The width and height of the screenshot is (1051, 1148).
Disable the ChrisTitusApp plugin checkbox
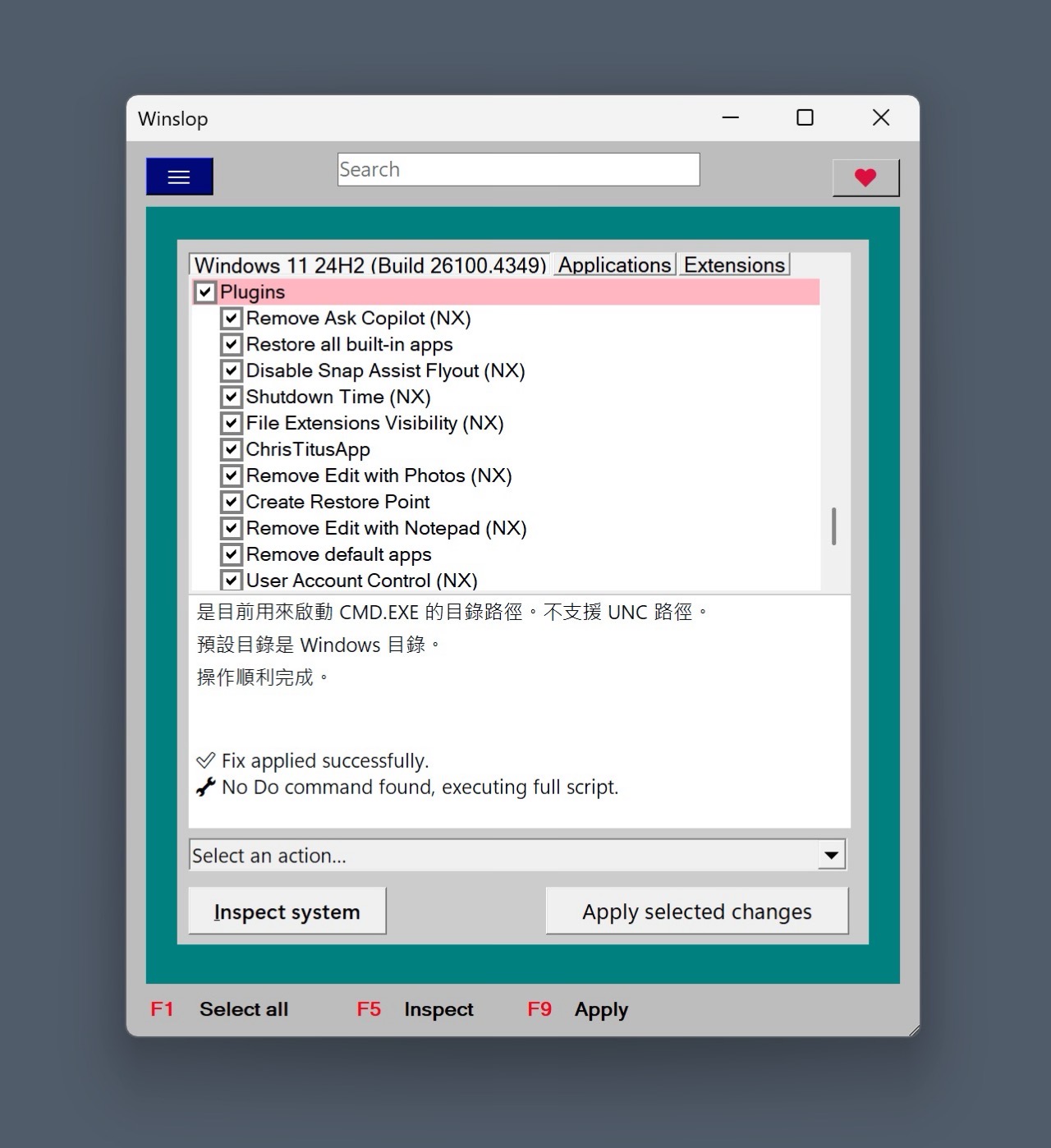click(x=232, y=450)
